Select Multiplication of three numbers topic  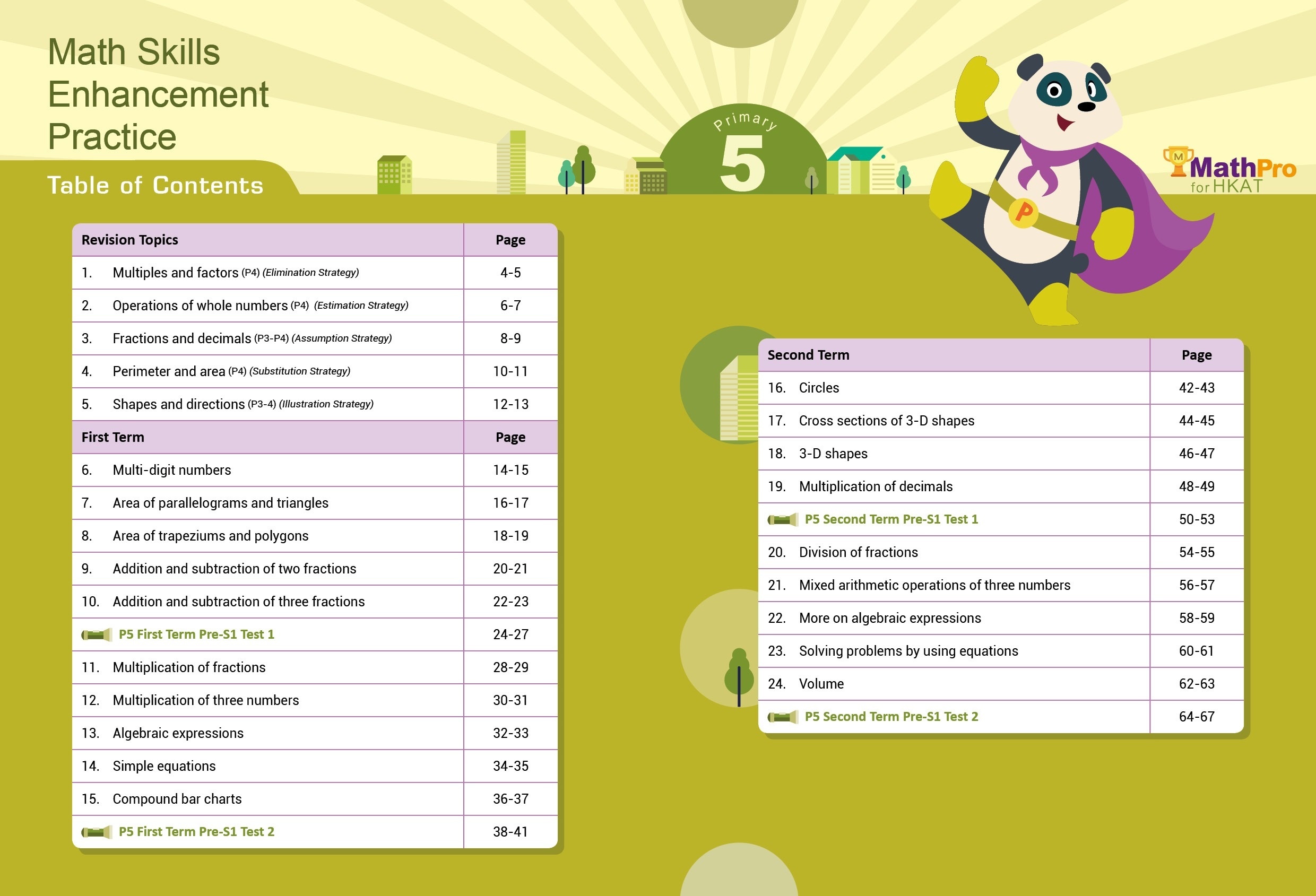coord(205,700)
